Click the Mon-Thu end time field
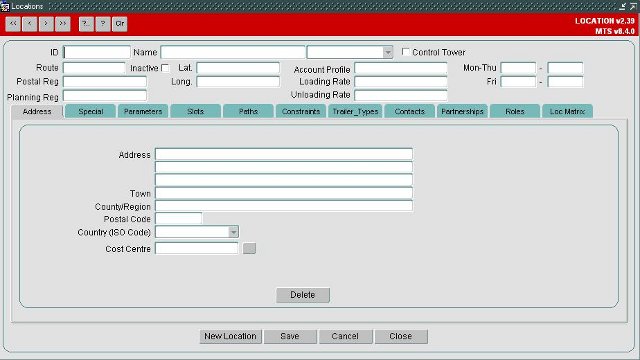Viewport: 640px width, 360px height. pyautogui.click(x=565, y=68)
